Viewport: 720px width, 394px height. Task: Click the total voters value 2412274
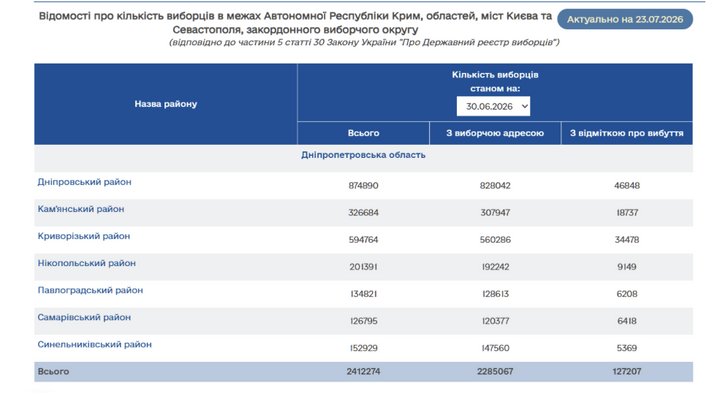point(363,371)
